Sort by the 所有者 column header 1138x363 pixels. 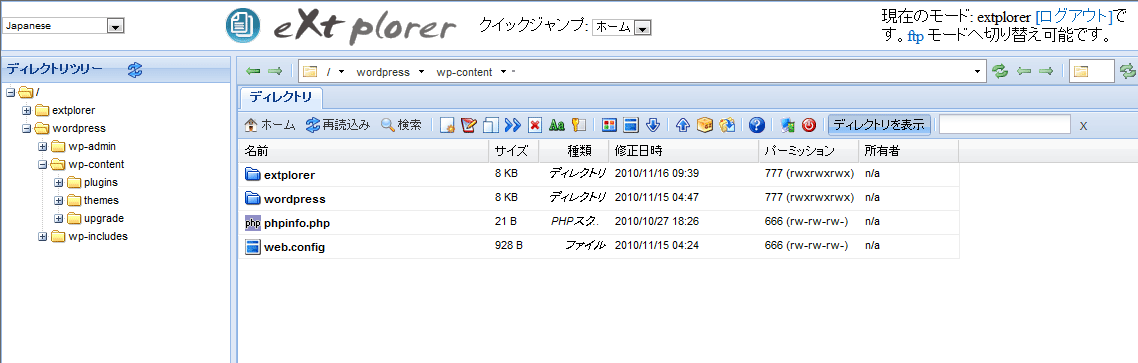[x=909, y=151]
